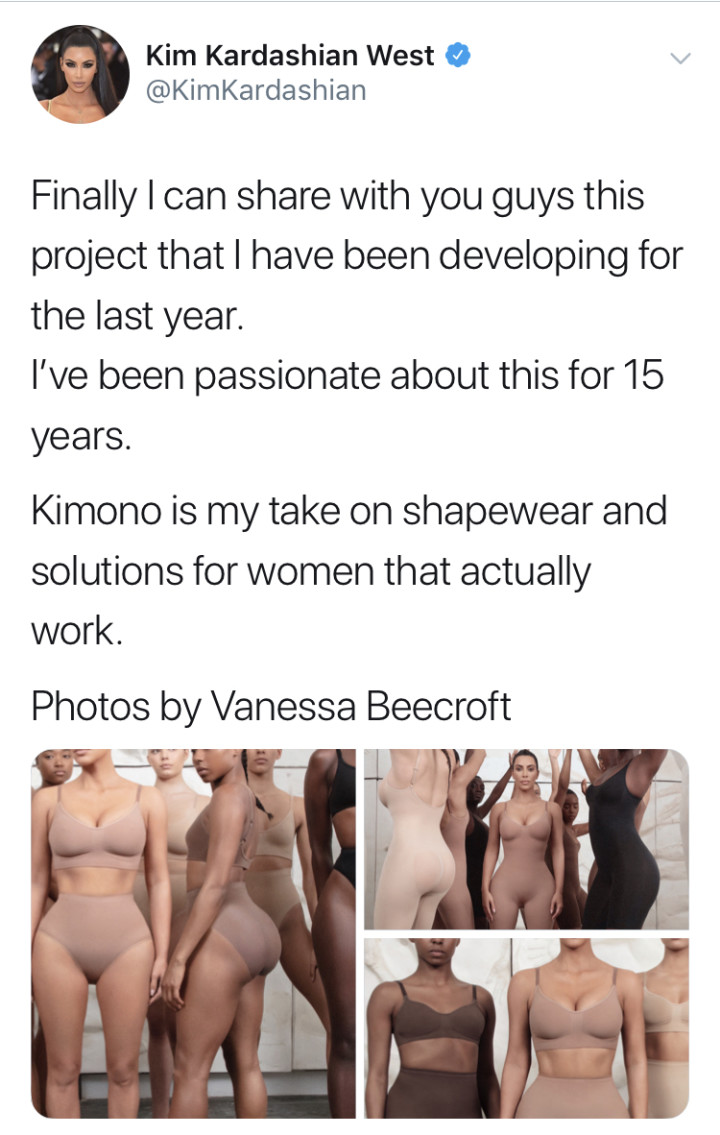The height and width of the screenshot is (1135, 720).
Task: Open the top-right bodysuit group photo
Action: click(526, 840)
